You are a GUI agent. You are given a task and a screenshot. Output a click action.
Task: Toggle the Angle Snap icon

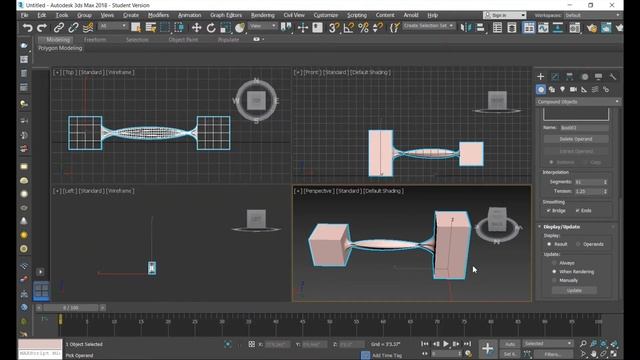(x=349, y=27)
